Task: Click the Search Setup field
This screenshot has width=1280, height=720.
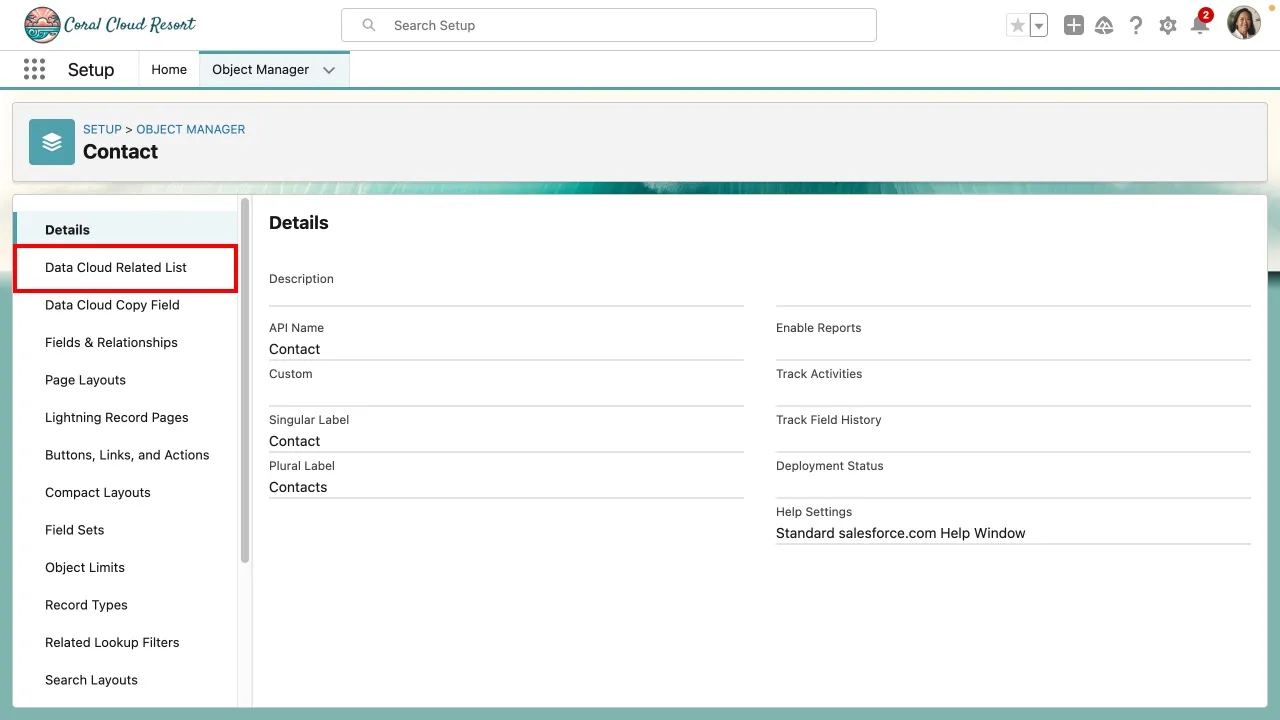Action: pos(608,25)
